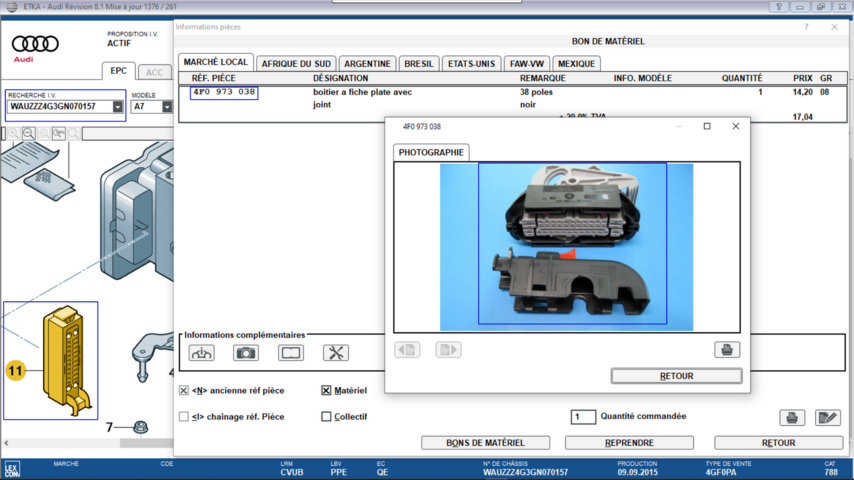Print the photograph using printer icon
The image size is (854, 480).
[727, 350]
